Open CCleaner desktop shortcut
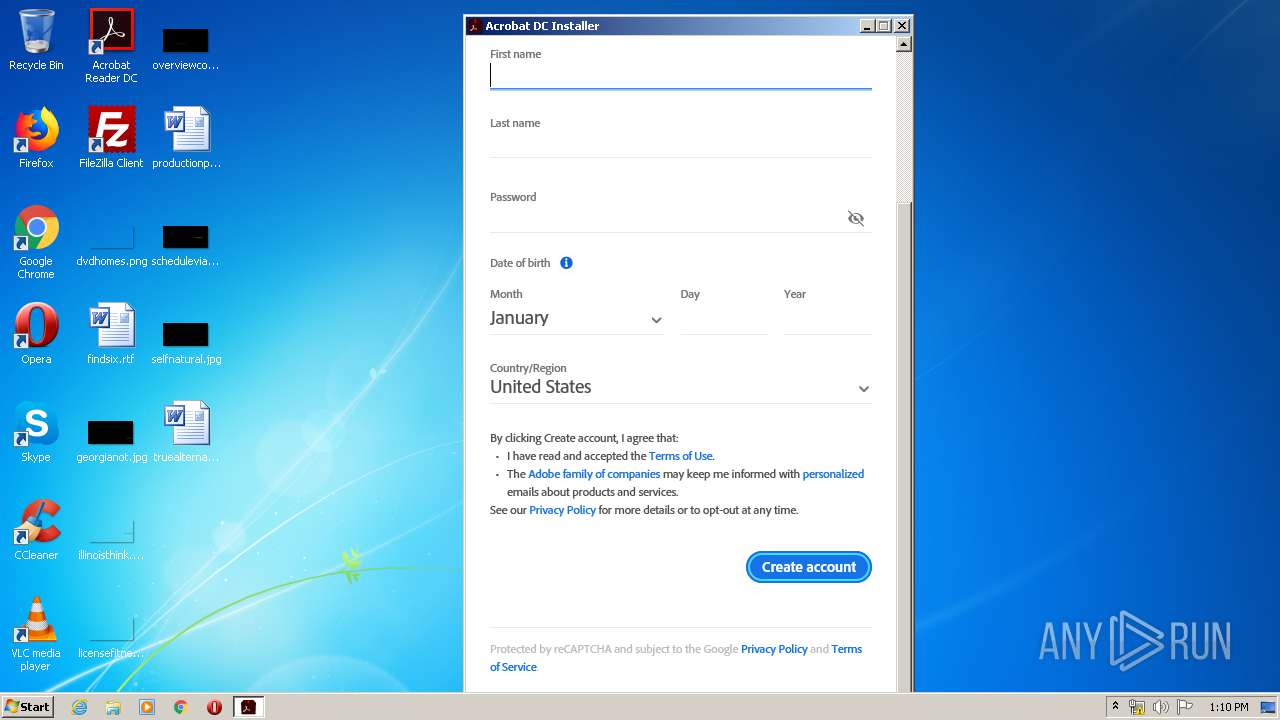The height and width of the screenshot is (720, 1280). [x=36, y=530]
